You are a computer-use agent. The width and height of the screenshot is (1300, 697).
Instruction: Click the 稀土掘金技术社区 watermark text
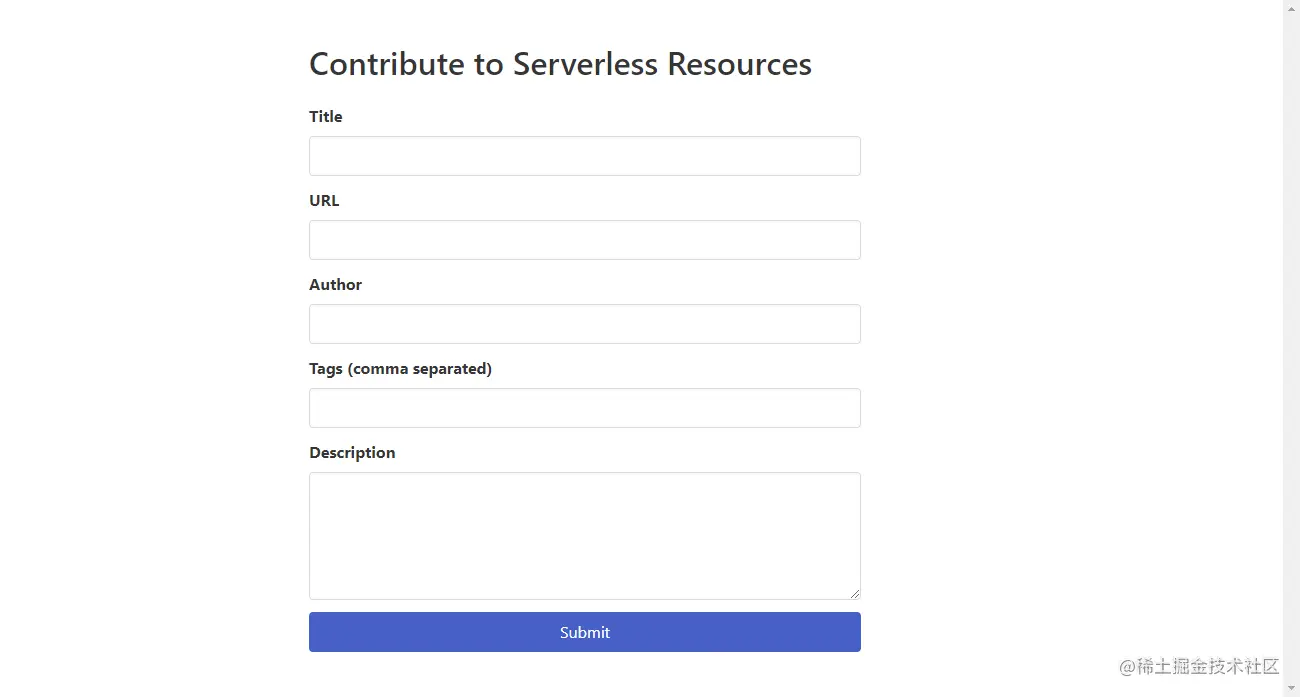coord(1208,666)
